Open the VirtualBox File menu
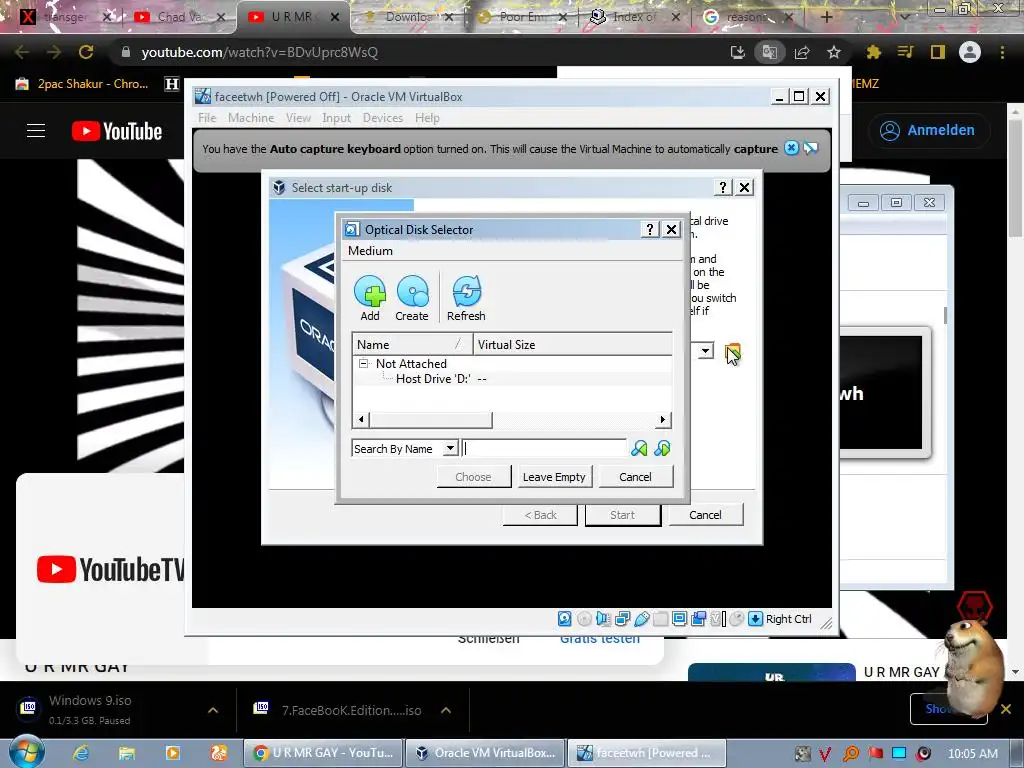The height and width of the screenshot is (768, 1024). pos(207,118)
